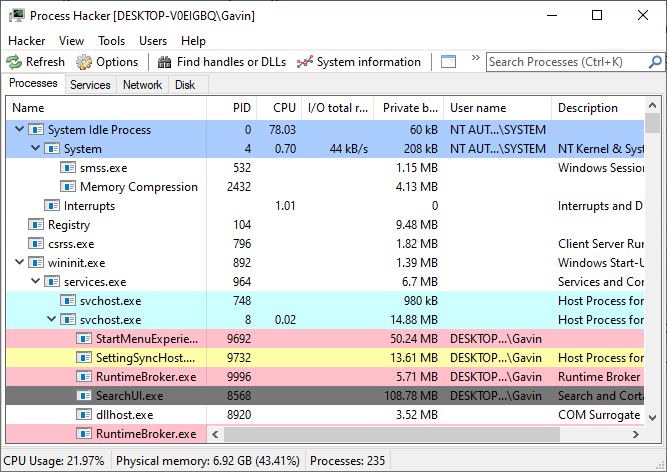Click the Process Hacker title bar icon

17,16
